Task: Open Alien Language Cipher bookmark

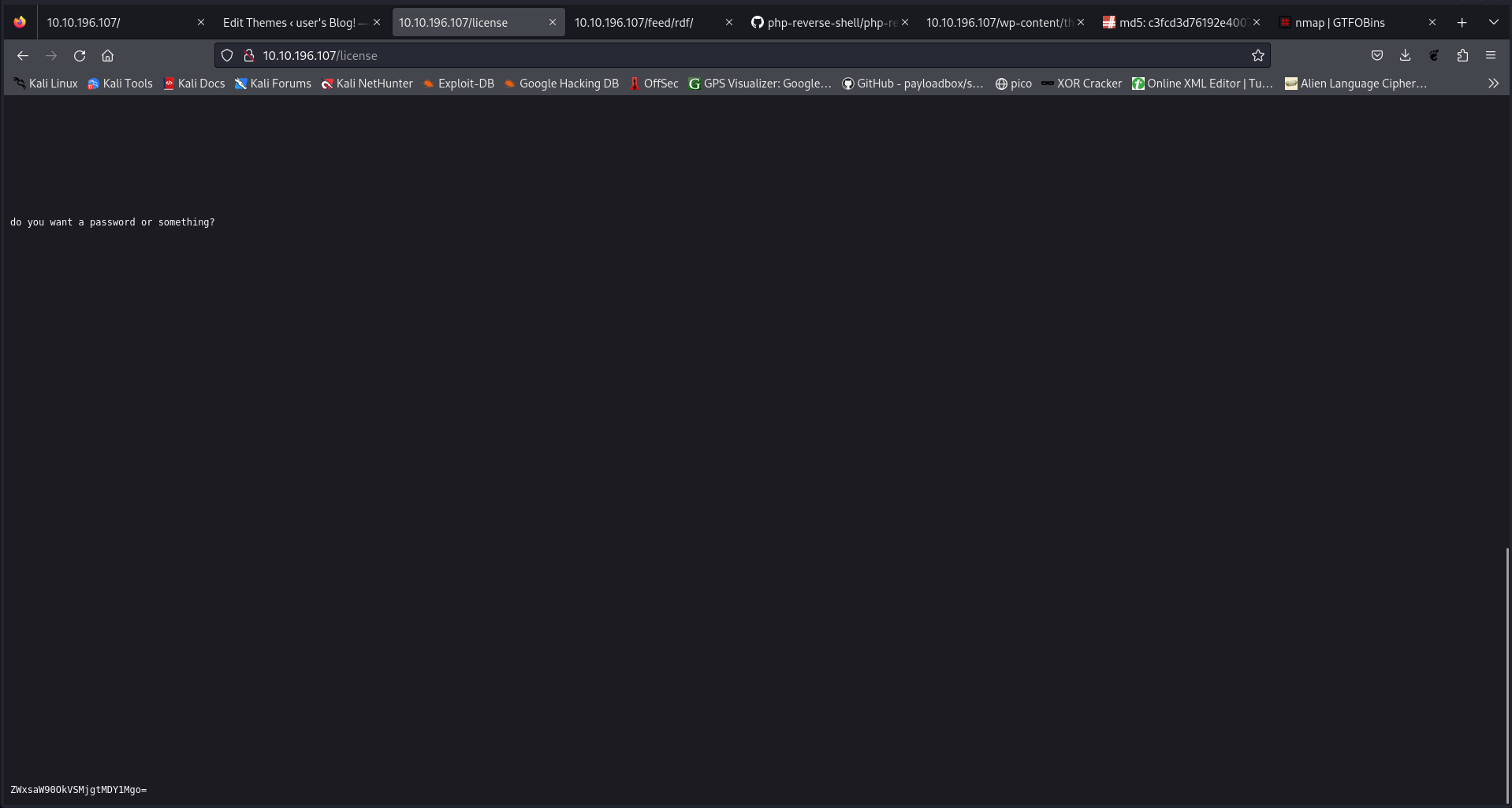Action: (1356, 83)
